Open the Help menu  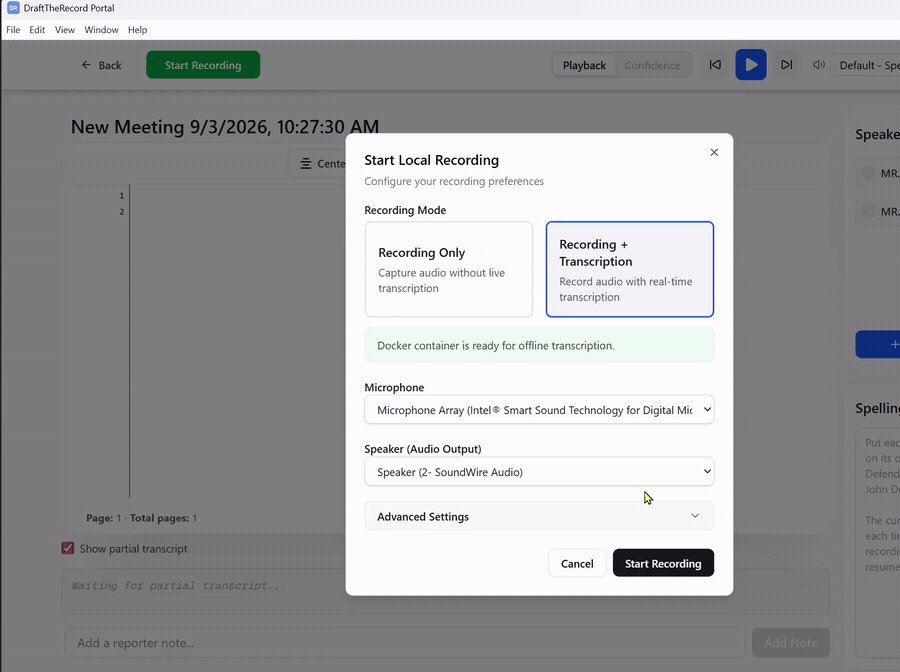[137, 30]
